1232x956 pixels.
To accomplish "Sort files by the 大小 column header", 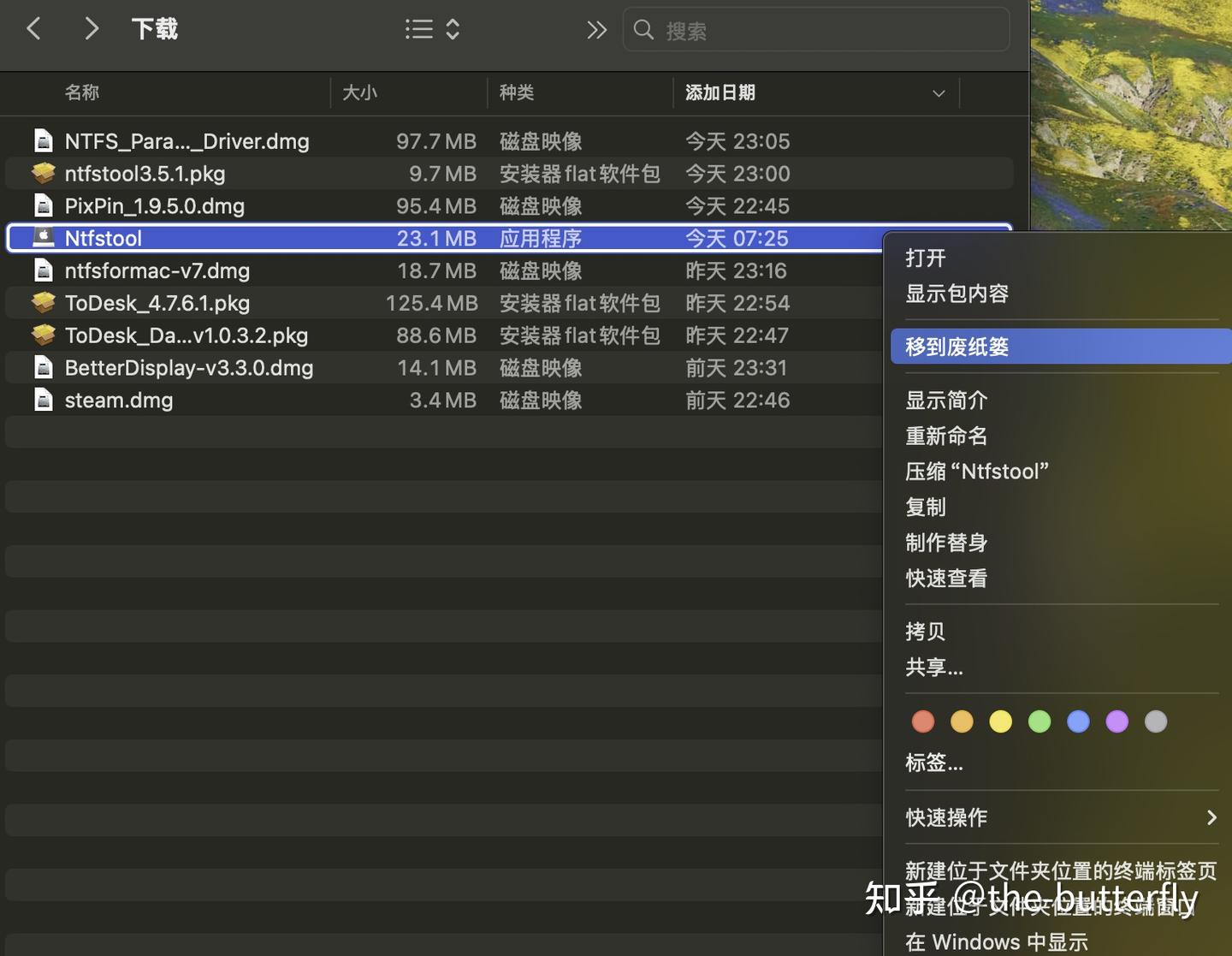I will click(360, 93).
